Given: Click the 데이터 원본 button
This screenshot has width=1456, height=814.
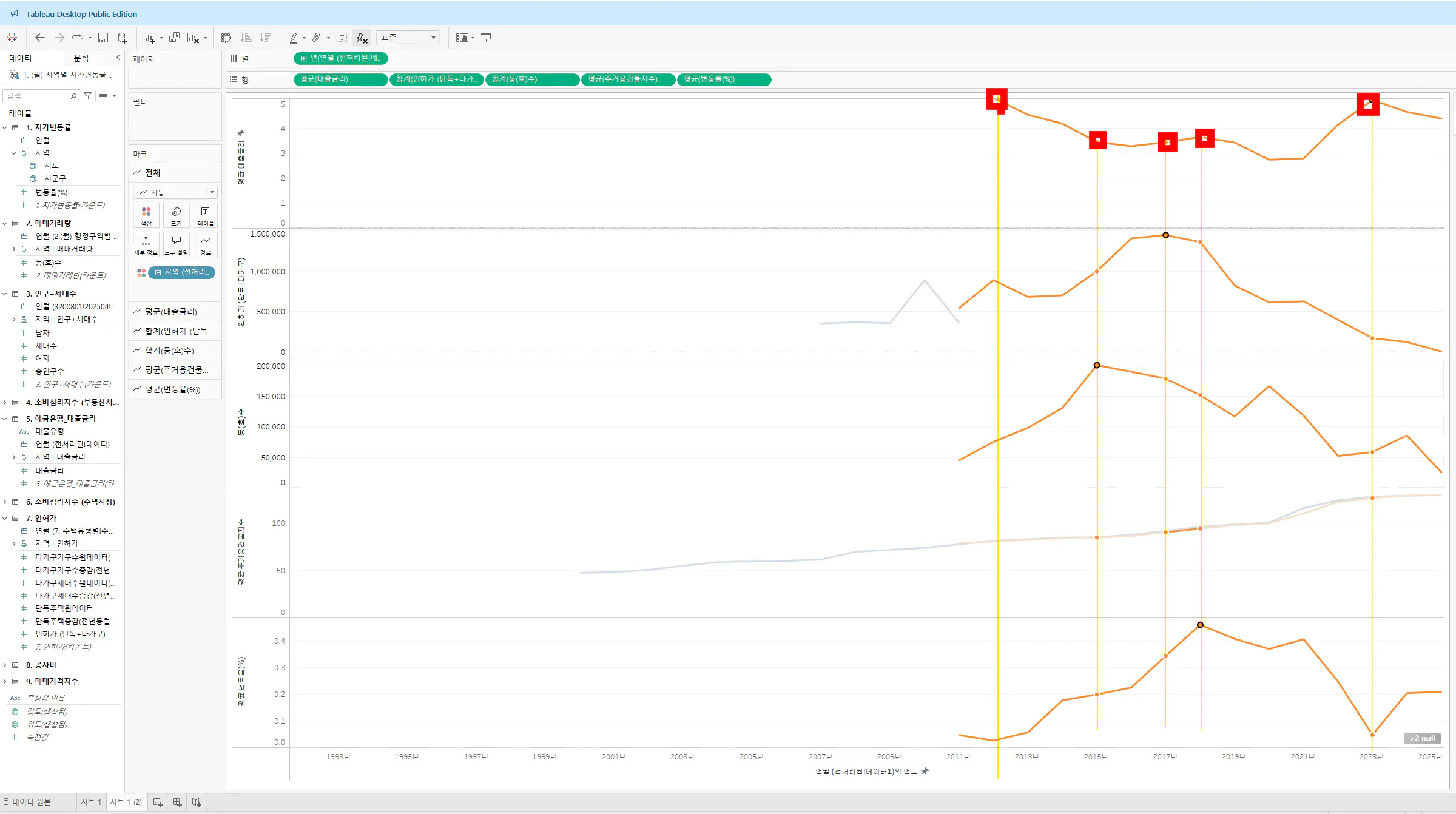Looking at the screenshot, I should tap(27, 802).
